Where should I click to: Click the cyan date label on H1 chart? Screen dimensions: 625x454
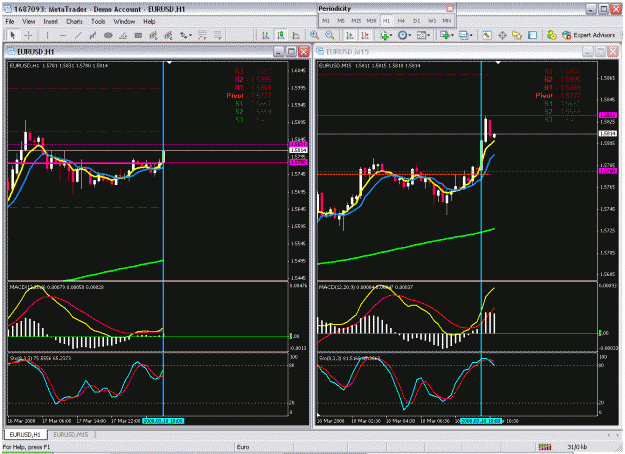[x=163, y=421]
